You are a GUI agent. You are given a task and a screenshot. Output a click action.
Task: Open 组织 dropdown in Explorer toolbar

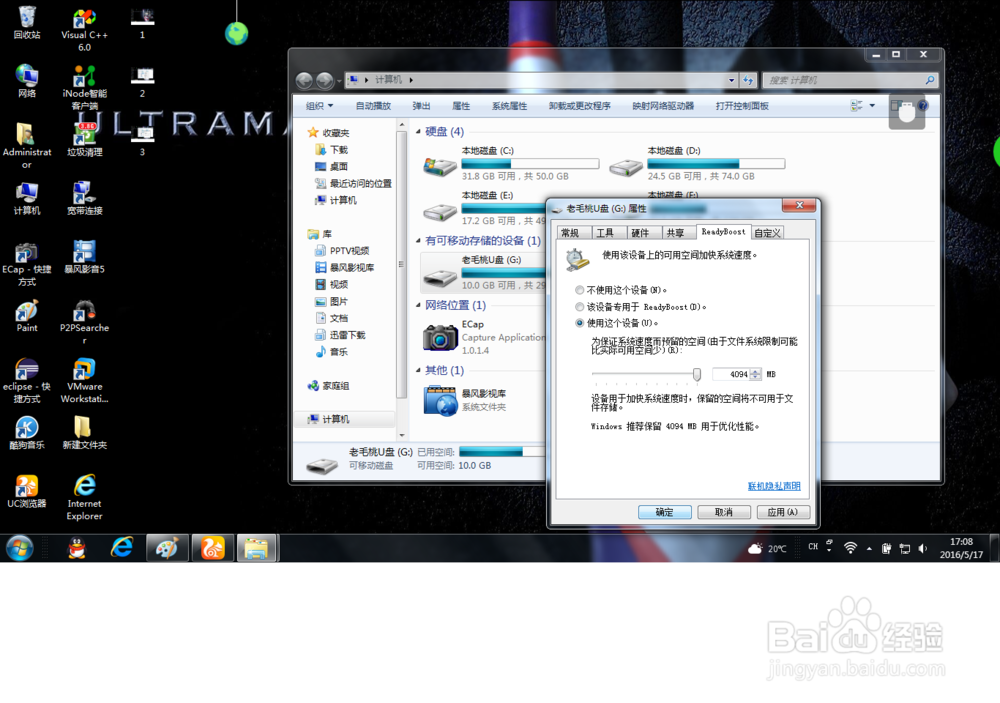320,106
